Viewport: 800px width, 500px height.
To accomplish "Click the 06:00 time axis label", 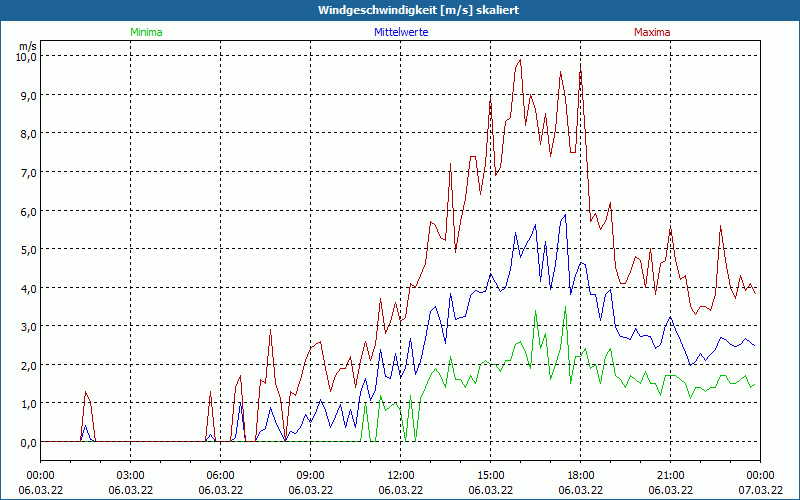I will 221,475.
